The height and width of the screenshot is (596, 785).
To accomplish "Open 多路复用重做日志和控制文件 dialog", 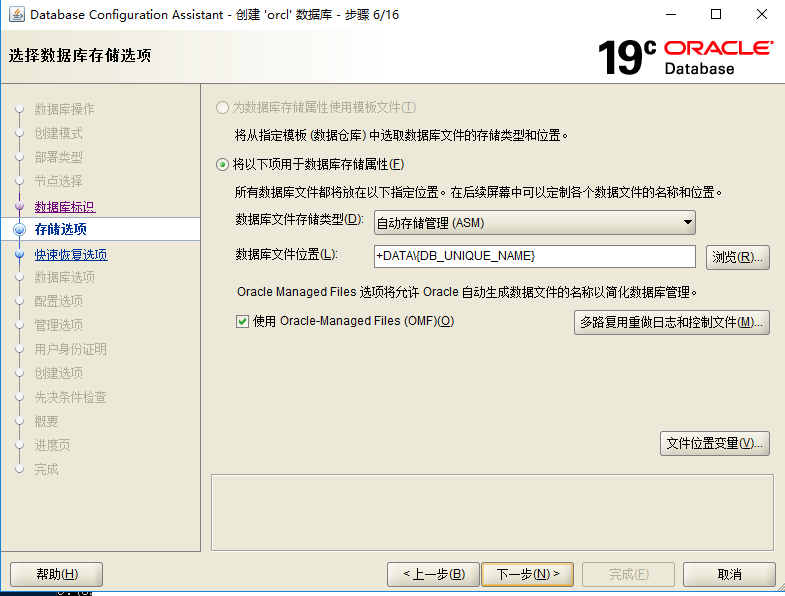I will pos(672,322).
